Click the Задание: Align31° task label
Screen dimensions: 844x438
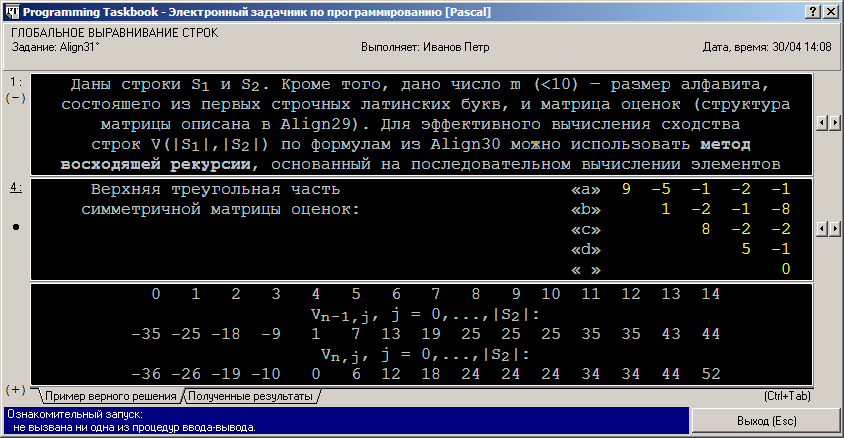click(x=56, y=47)
